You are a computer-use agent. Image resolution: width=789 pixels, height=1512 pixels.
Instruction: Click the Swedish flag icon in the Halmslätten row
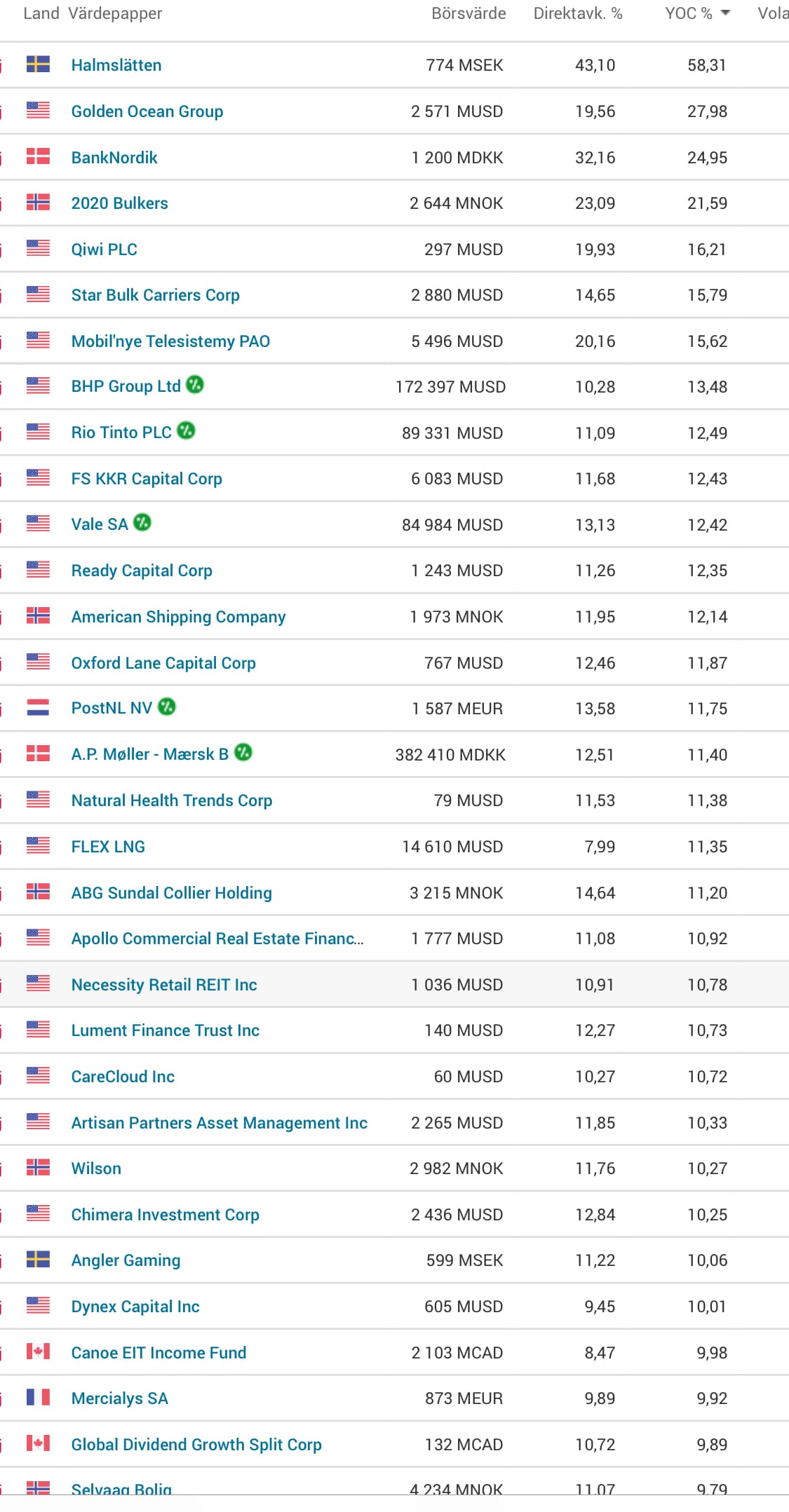coord(38,64)
